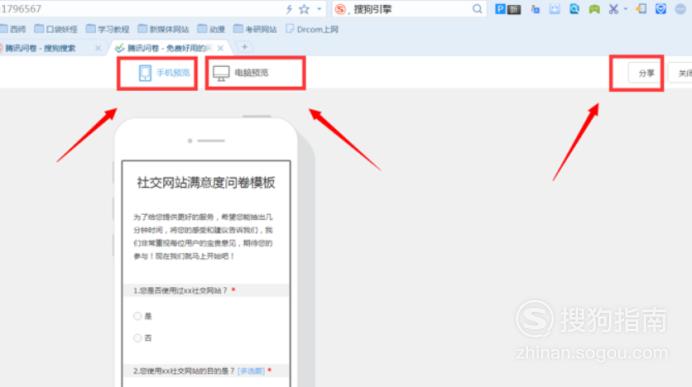Click the magnifier search icon
Image resolution: width=692 pixels, height=387 pixels.
pos(477,9)
